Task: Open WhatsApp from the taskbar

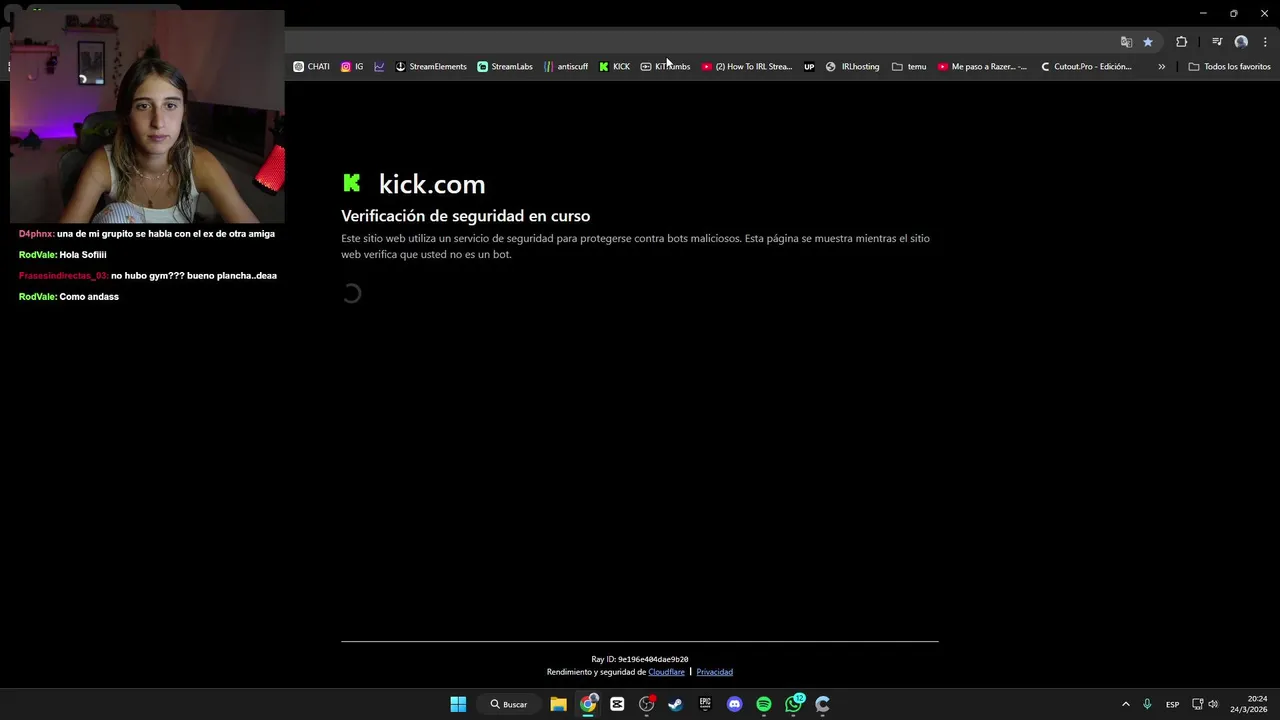Action: tap(794, 704)
